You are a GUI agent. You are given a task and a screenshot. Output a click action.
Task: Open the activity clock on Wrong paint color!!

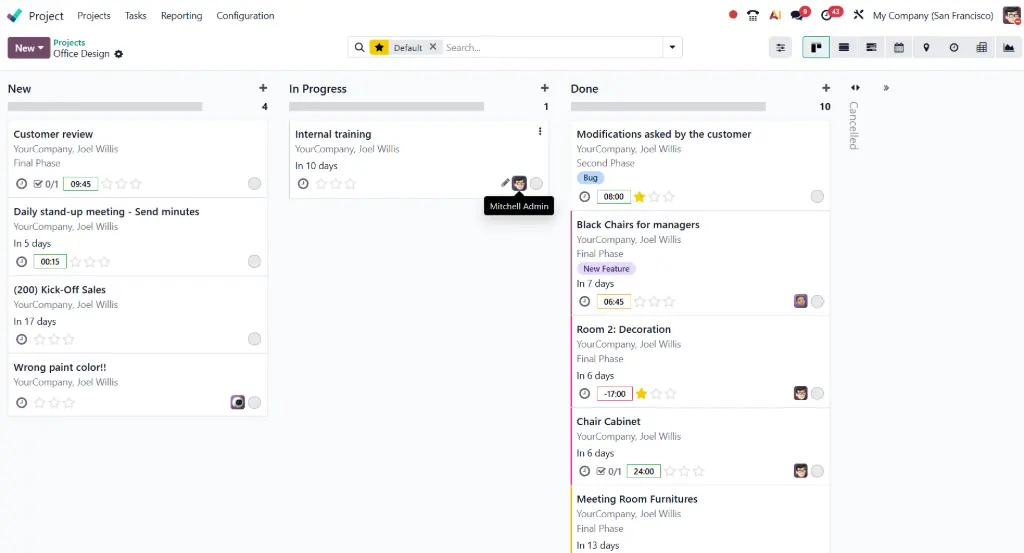(x=22, y=403)
